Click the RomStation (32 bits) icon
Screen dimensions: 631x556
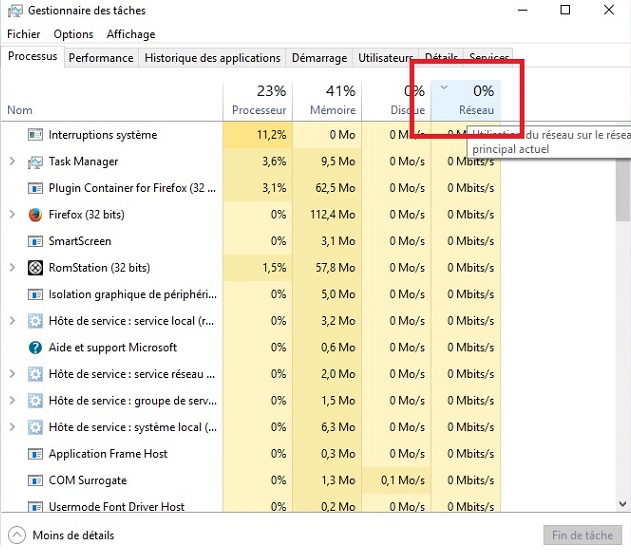35,268
